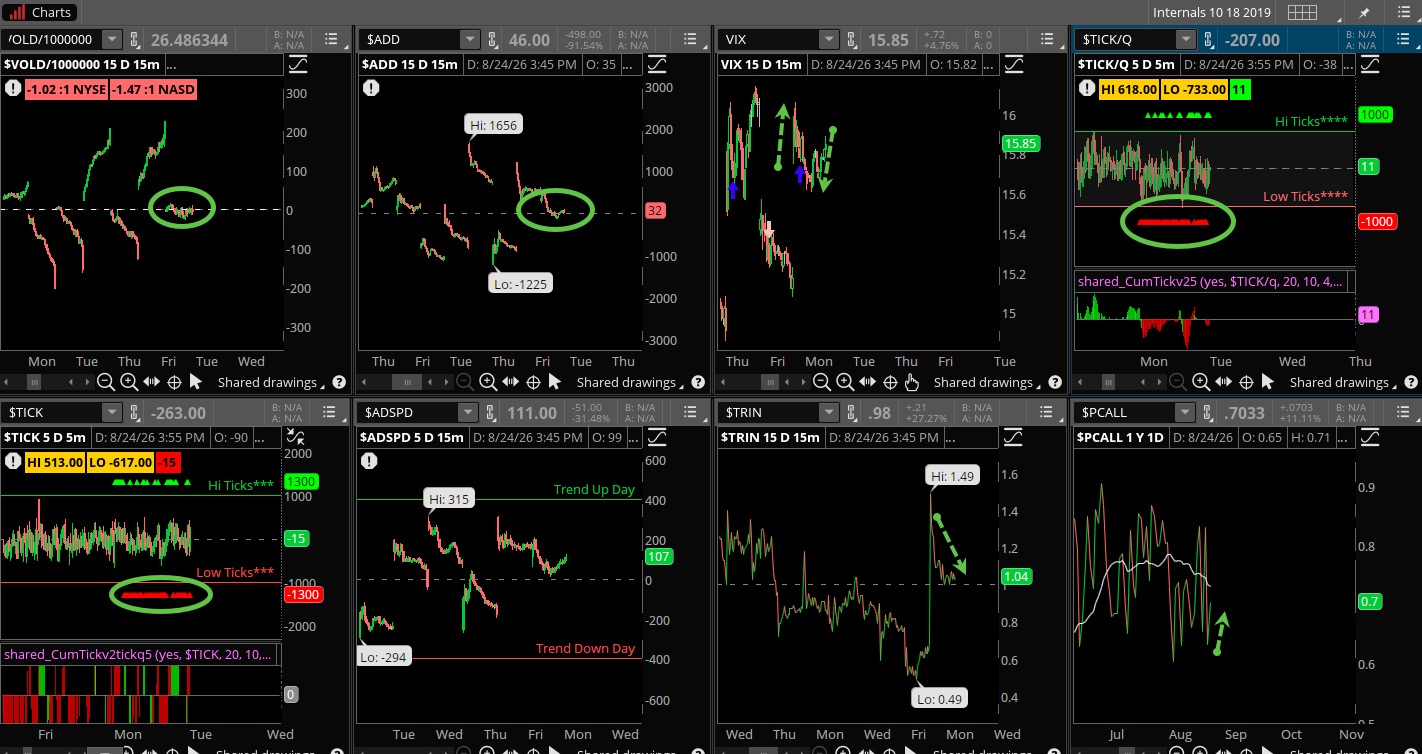
Task: Click the Internals 10 18 2019 workspace name
Action: (x=1213, y=13)
